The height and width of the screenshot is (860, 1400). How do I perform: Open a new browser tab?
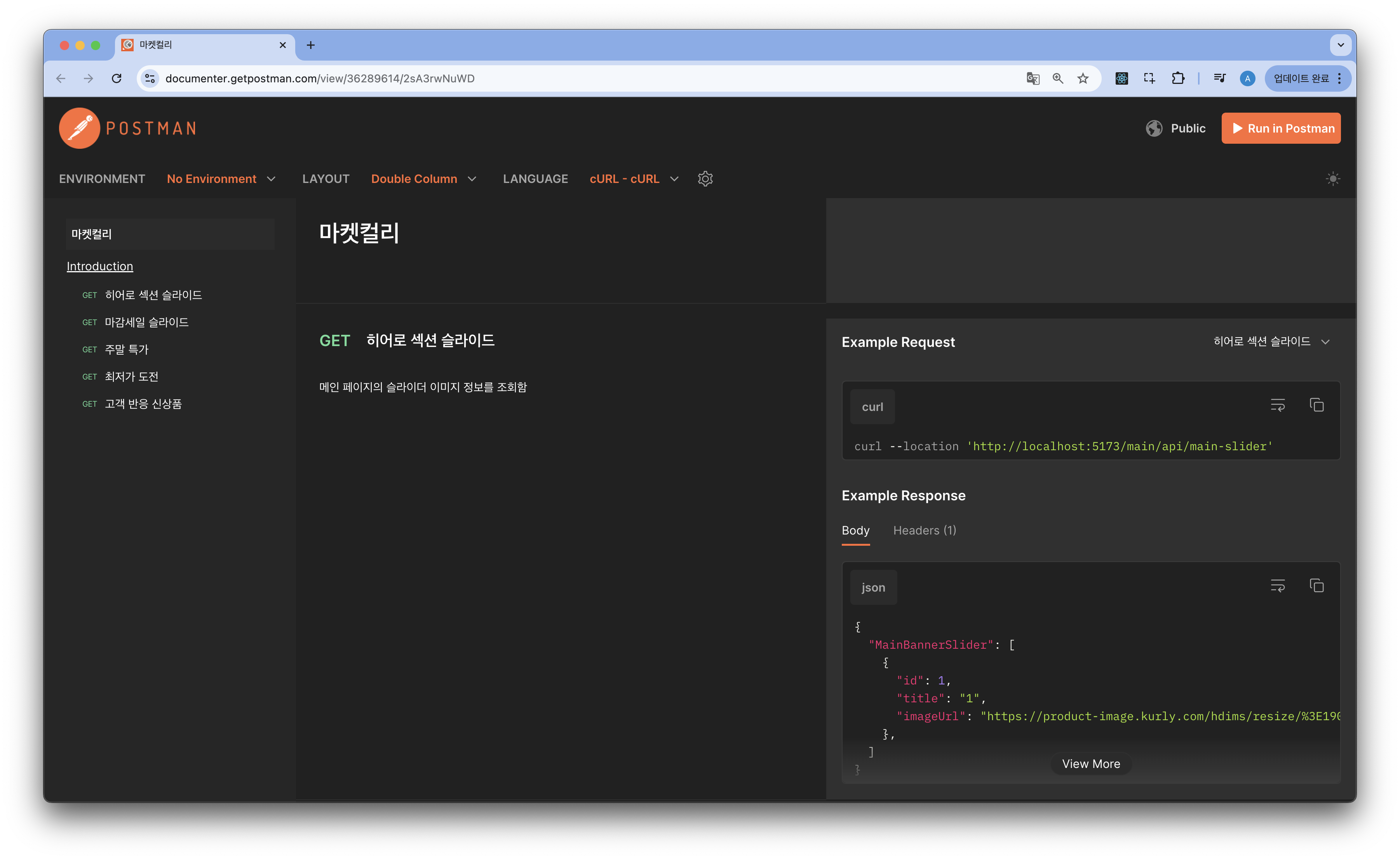pyautogui.click(x=310, y=45)
